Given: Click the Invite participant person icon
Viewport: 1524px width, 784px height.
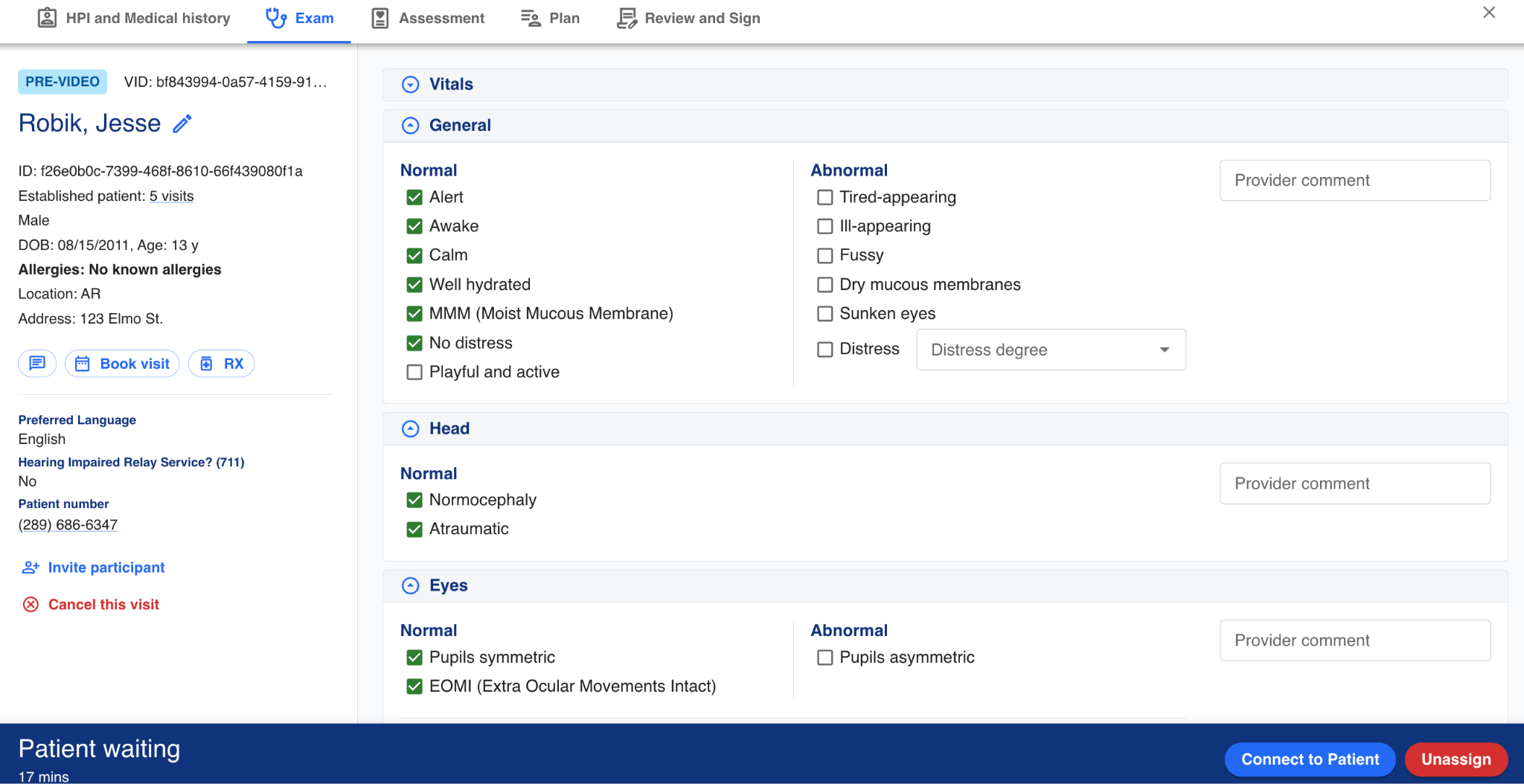Looking at the screenshot, I should [x=31, y=568].
